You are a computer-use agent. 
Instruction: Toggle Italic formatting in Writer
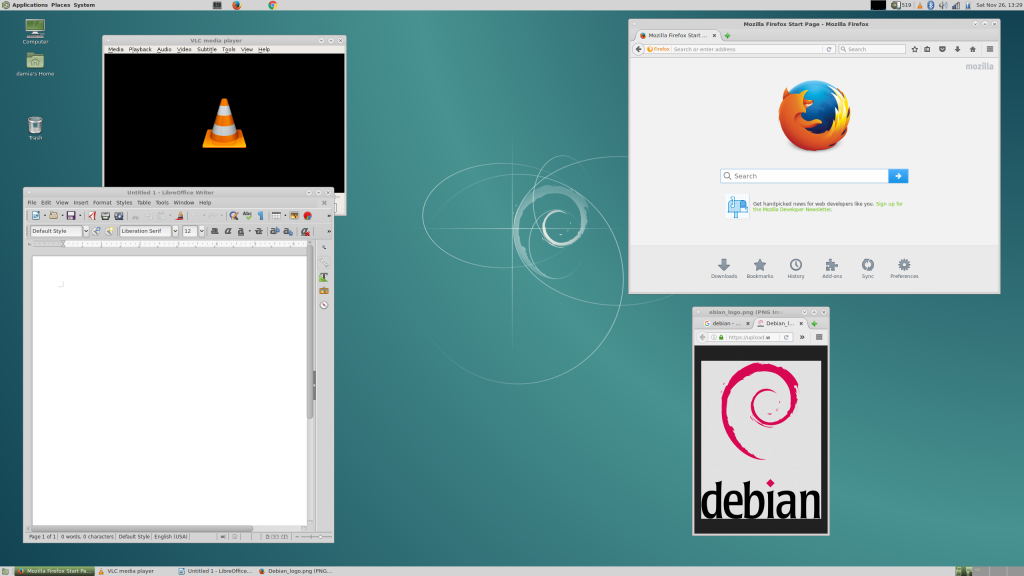point(228,231)
